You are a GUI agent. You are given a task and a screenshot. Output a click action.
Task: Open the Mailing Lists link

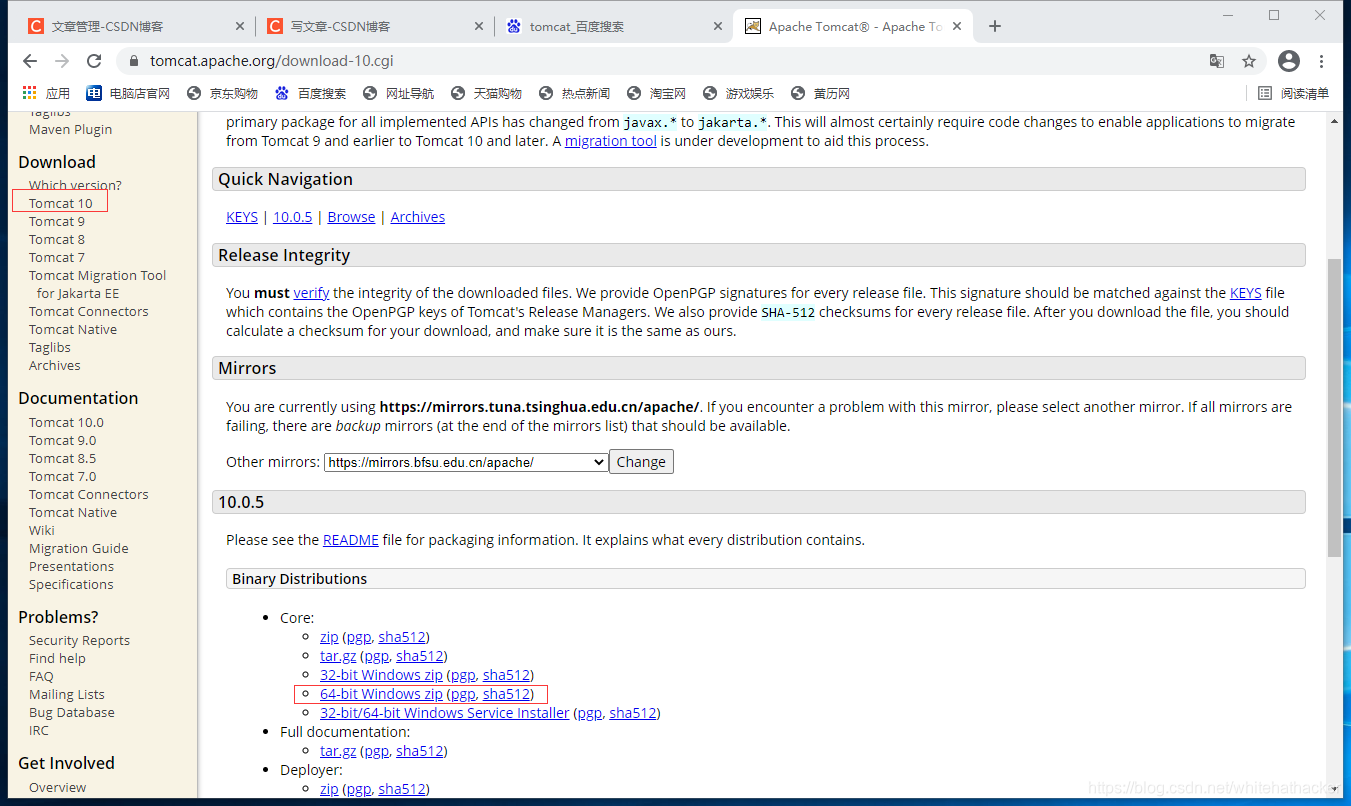tap(67, 694)
